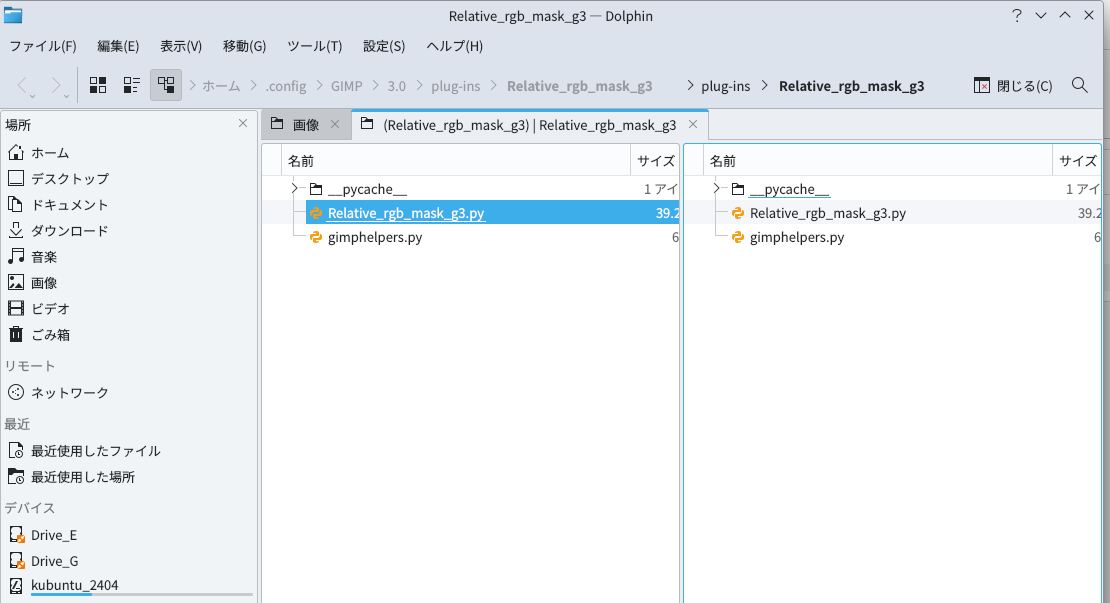The height and width of the screenshot is (603, 1110).
Task: Sort right pane by サイズ column
Action: (1076, 161)
